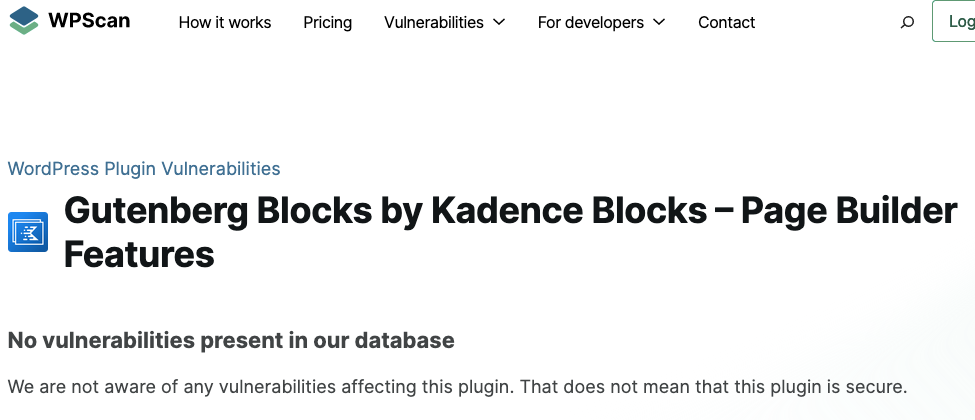Expand the chevron beside Vulnerabilities
The height and width of the screenshot is (420, 975).
pos(499,22)
